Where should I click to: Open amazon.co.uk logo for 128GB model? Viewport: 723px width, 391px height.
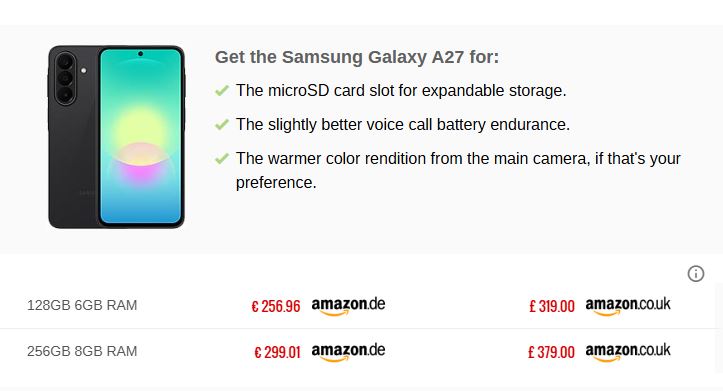628,306
